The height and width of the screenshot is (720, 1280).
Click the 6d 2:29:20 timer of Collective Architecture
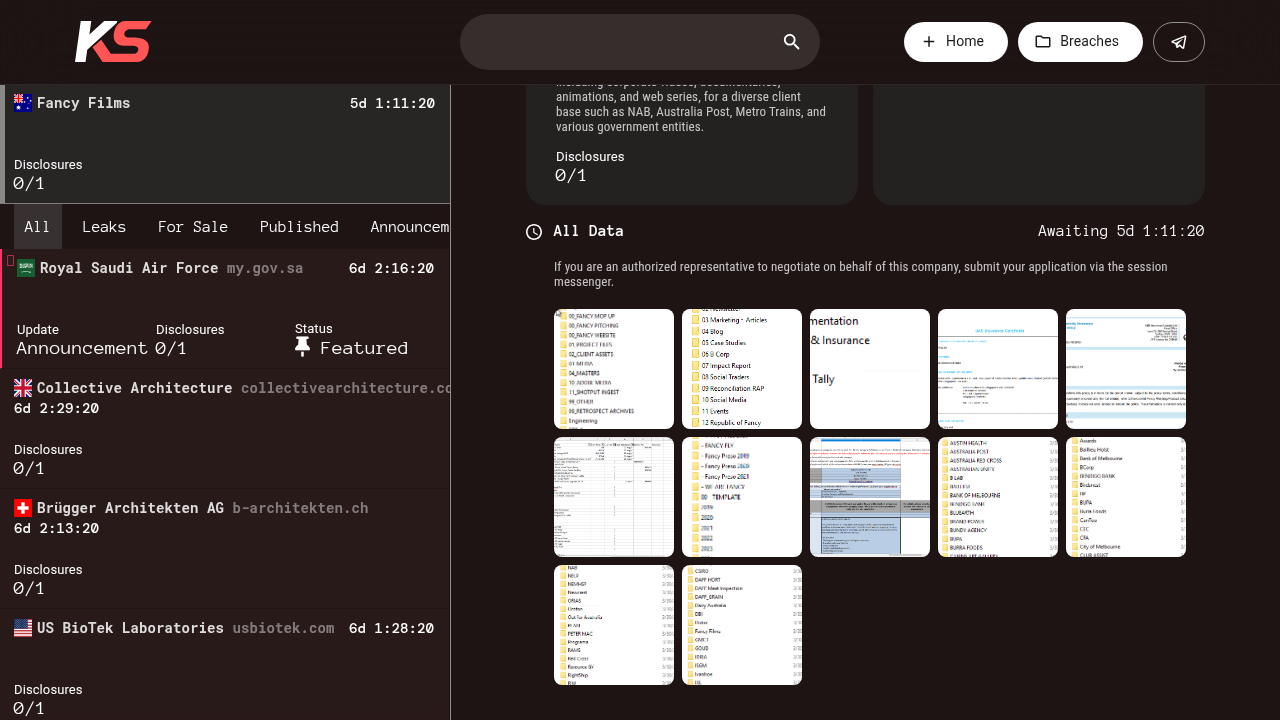click(x=56, y=408)
